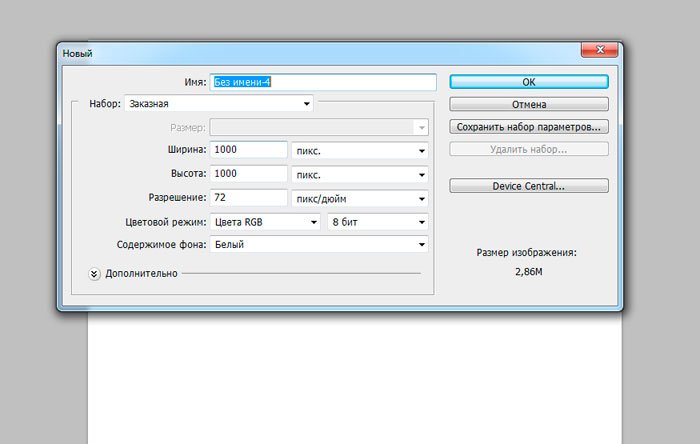Screen dimensions: 700x444
Task: Click the Ширина width value field
Action: click(x=249, y=149)
